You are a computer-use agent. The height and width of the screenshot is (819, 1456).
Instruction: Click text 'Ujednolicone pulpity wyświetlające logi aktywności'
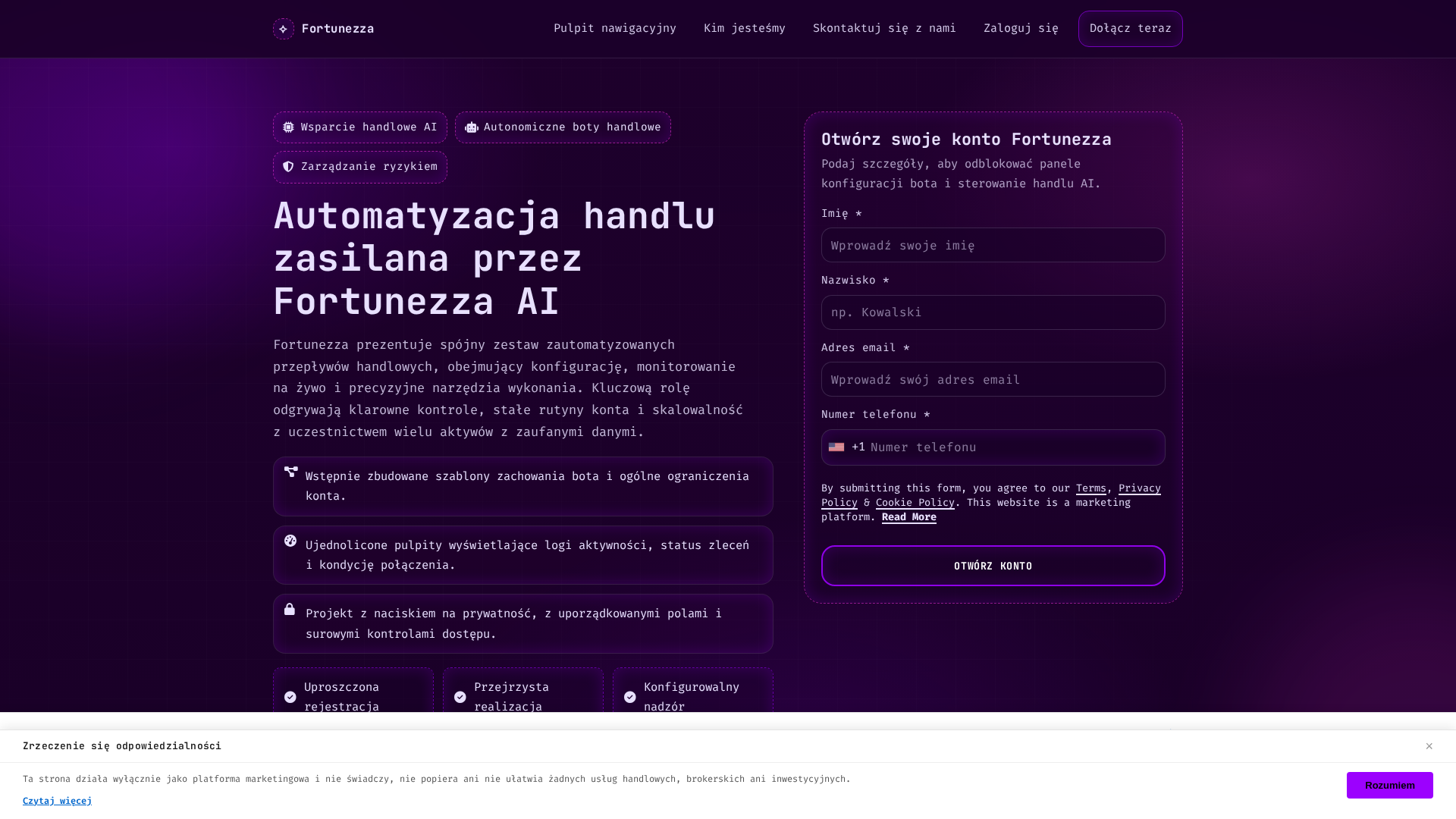[x=476, y=545]
